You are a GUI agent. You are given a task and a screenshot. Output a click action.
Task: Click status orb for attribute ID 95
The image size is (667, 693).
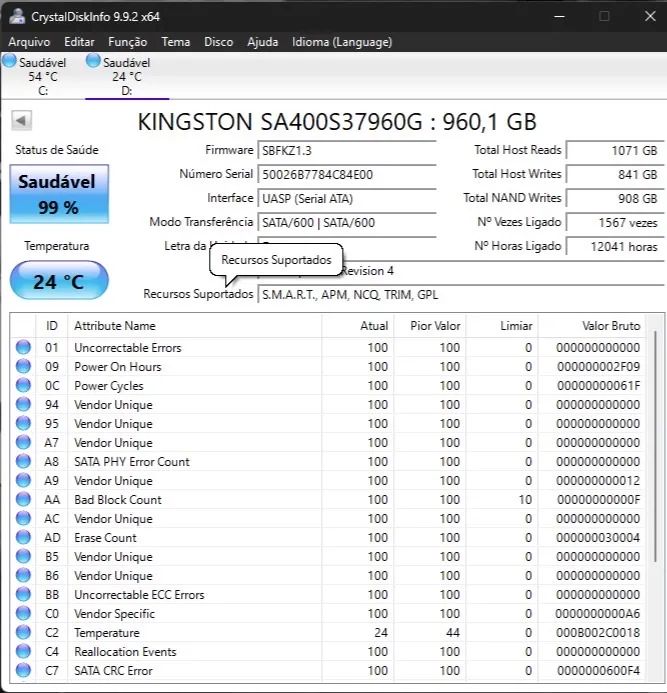coord(23,423)
